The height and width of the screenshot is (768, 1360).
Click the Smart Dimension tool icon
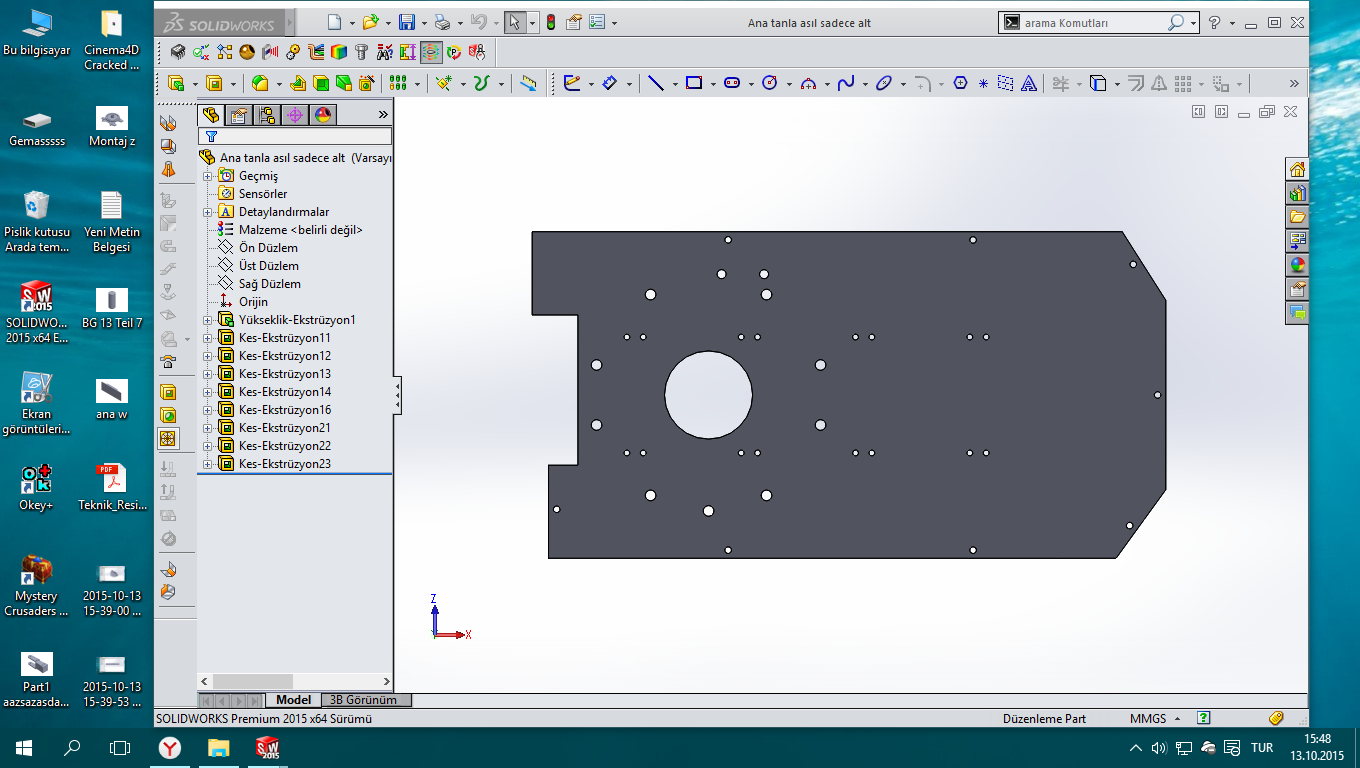610,84
